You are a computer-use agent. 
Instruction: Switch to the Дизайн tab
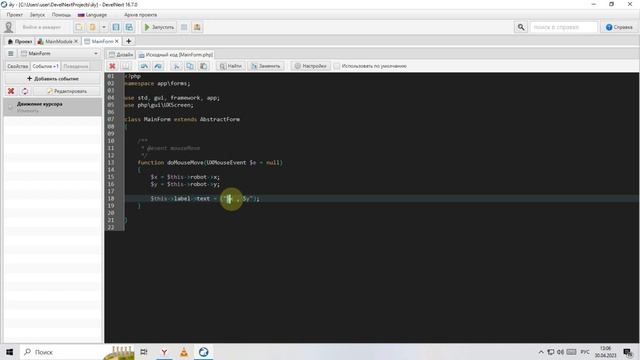(121, 55)
